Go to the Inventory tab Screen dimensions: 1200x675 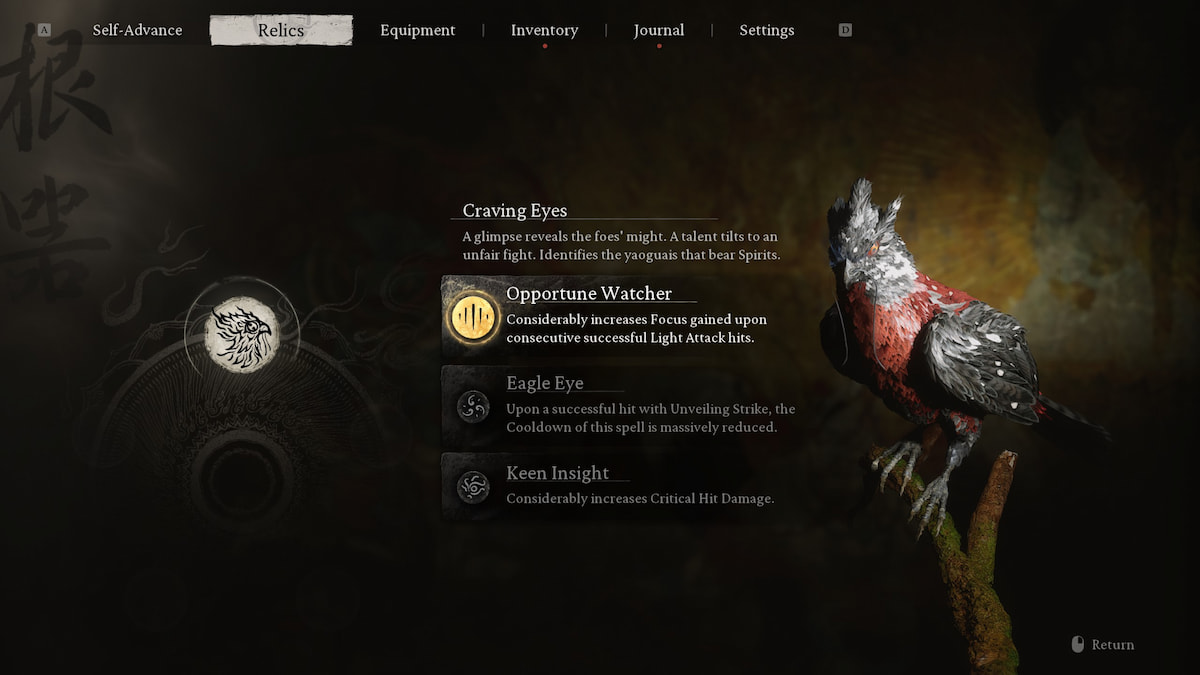544,30
